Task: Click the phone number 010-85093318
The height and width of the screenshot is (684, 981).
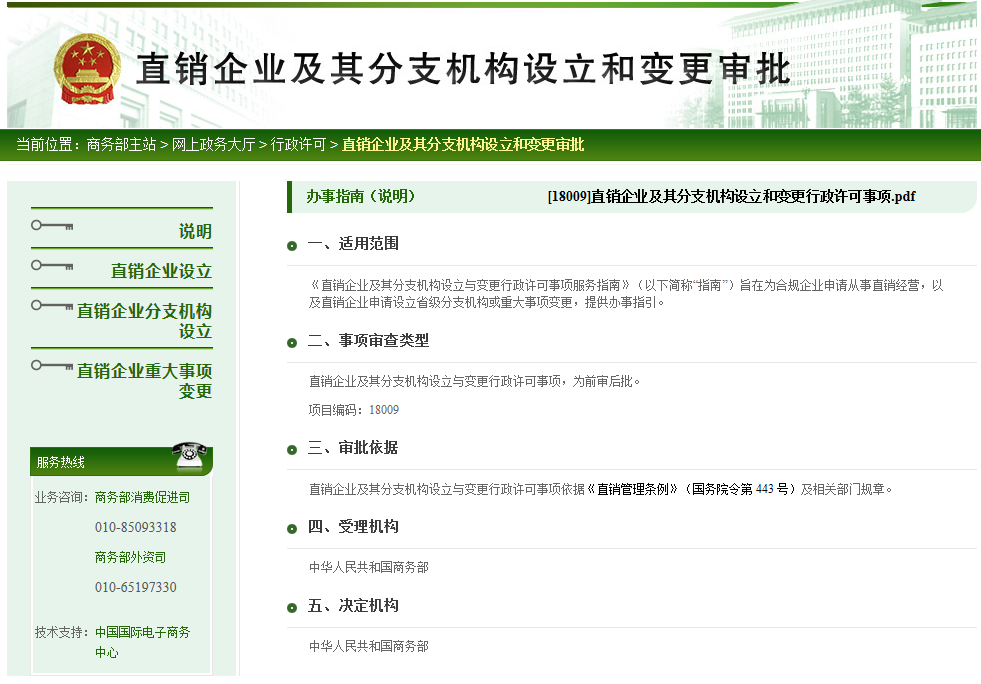Action: (x=136, y=528)
